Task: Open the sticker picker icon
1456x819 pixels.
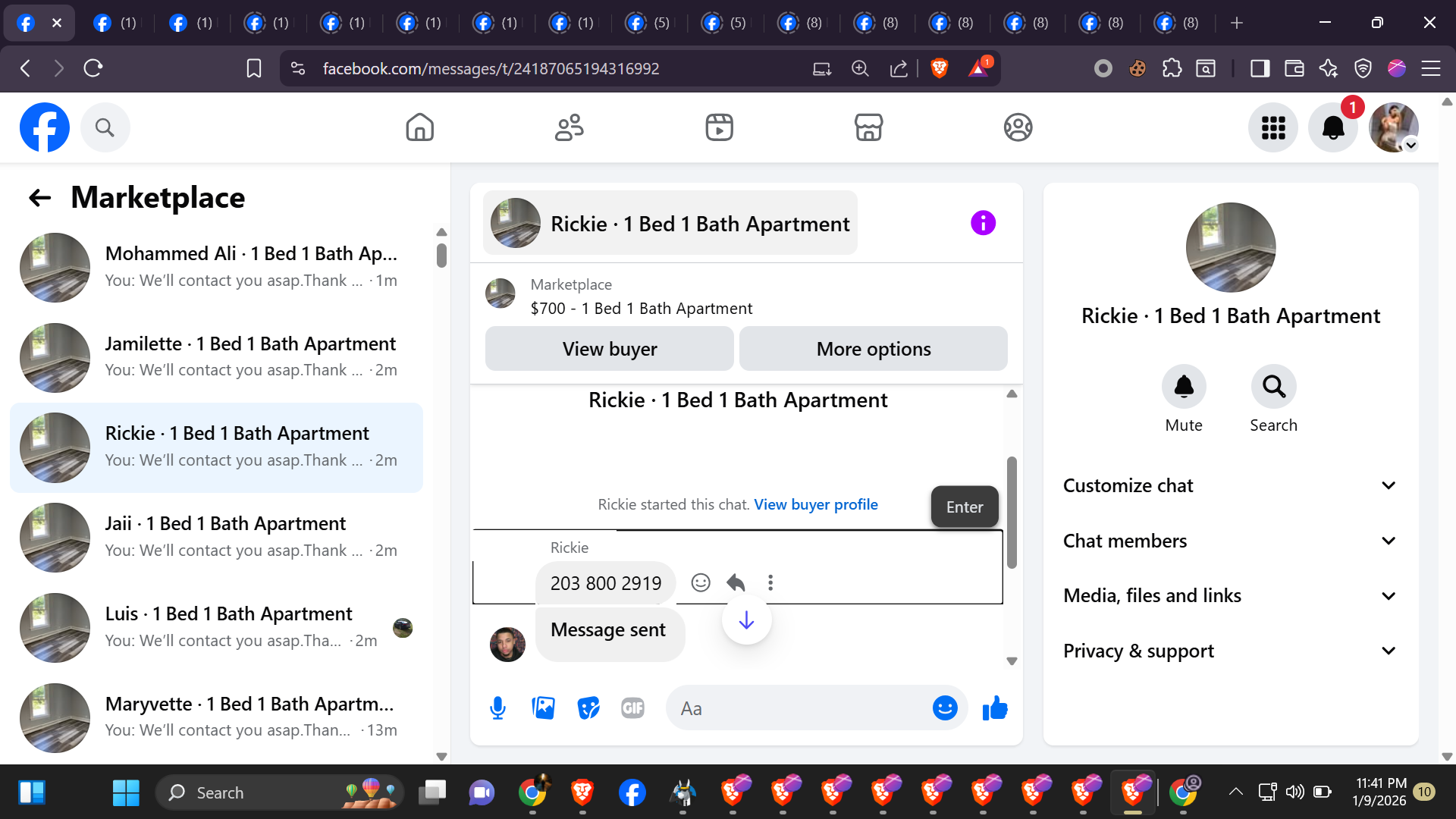Action: click(x=588, y=708)
